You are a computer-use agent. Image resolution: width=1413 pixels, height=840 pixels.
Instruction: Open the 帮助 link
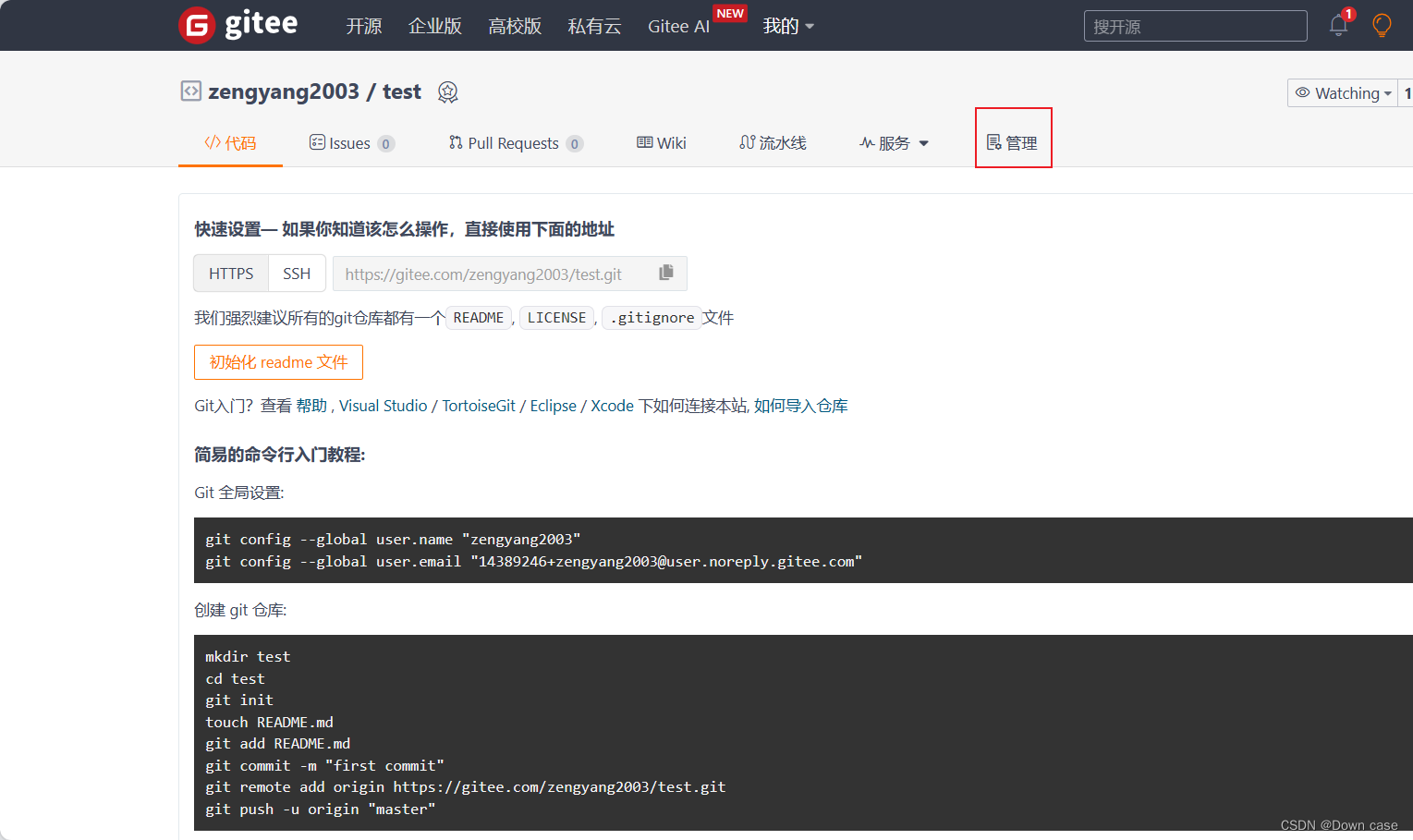(311, 406)
